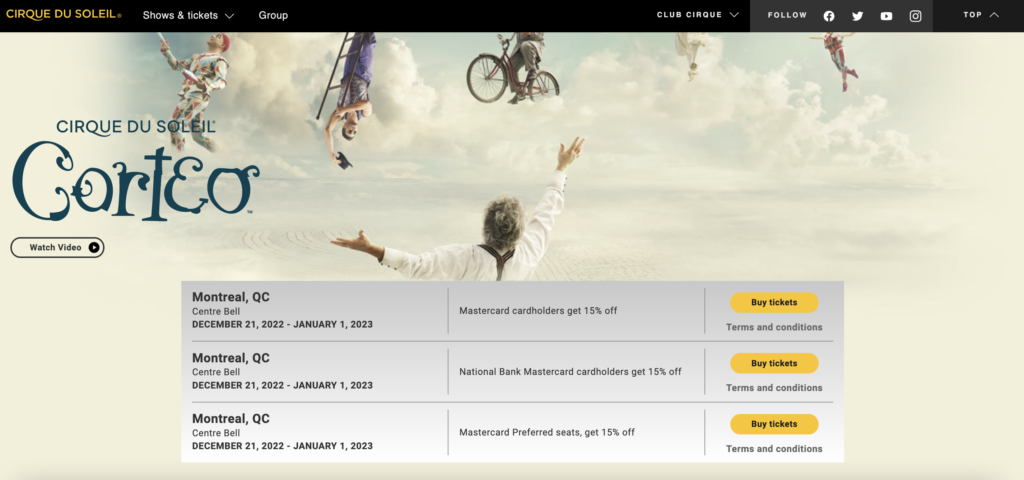This screenshot has width=1024, height=480.
Task: Play the Watch Video button
Action: click(57, 247)
